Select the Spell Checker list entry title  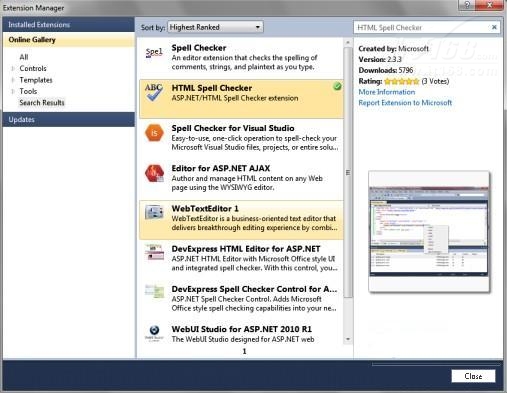click(x=199, y=48)
